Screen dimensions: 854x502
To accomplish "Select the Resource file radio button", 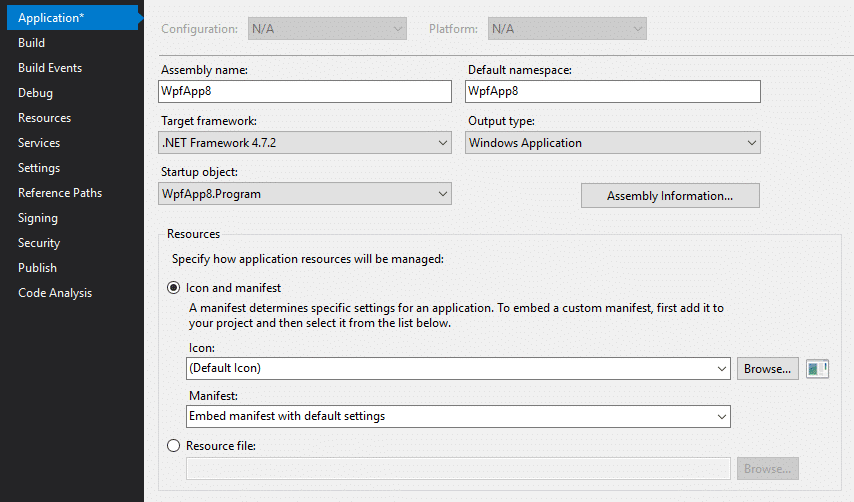I will point(173,445).
